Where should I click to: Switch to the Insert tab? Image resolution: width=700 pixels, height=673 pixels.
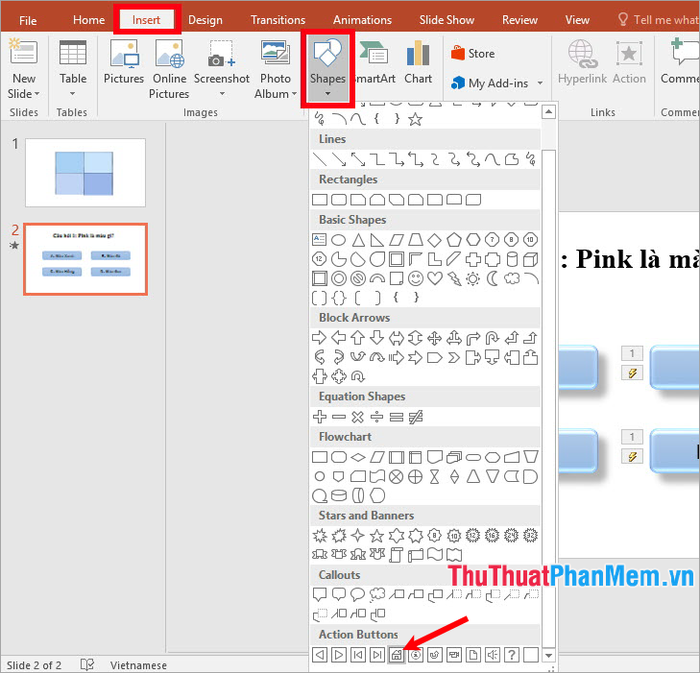coord(146,20)
